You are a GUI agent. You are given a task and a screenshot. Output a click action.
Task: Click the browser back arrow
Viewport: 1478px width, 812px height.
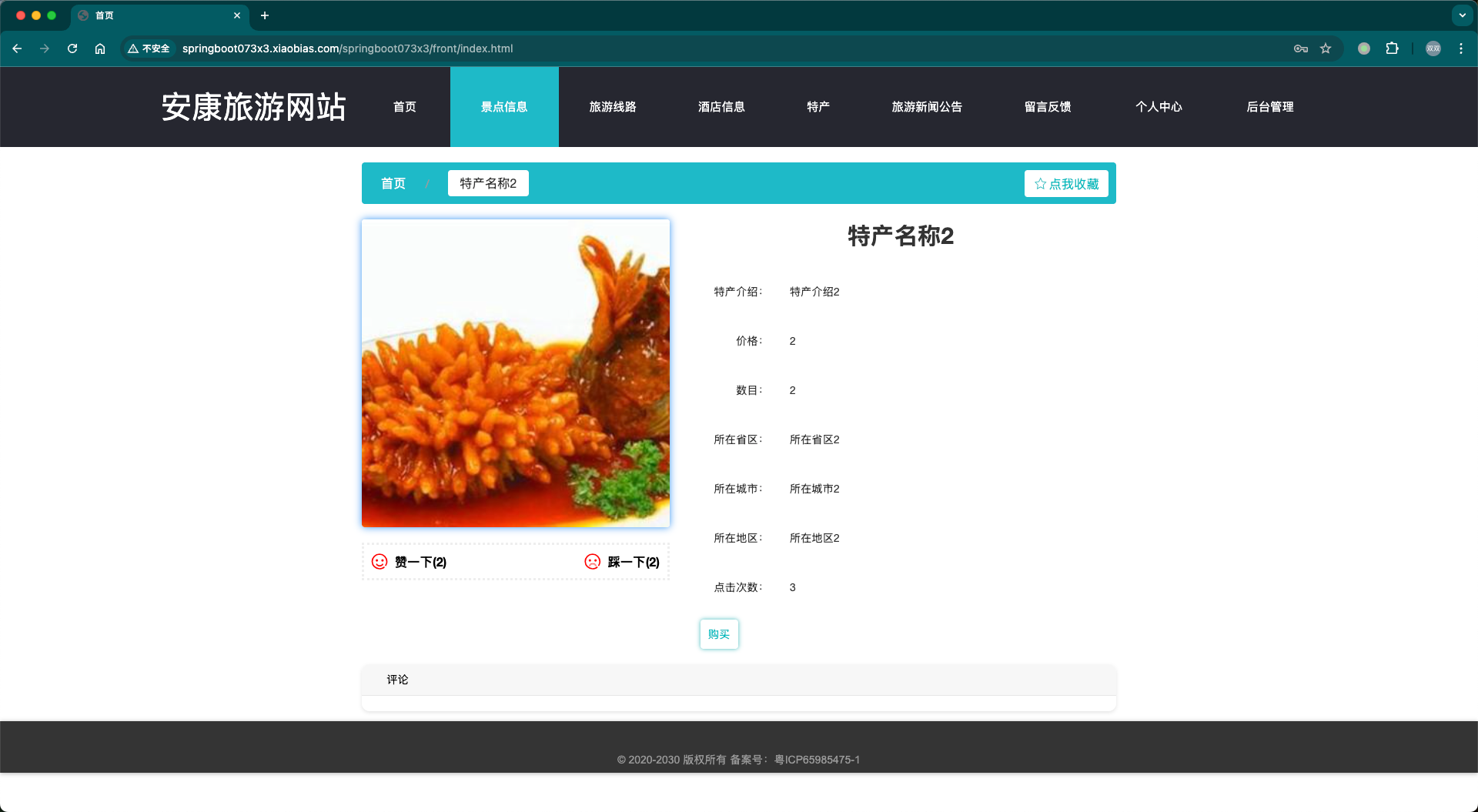point(17,48)
